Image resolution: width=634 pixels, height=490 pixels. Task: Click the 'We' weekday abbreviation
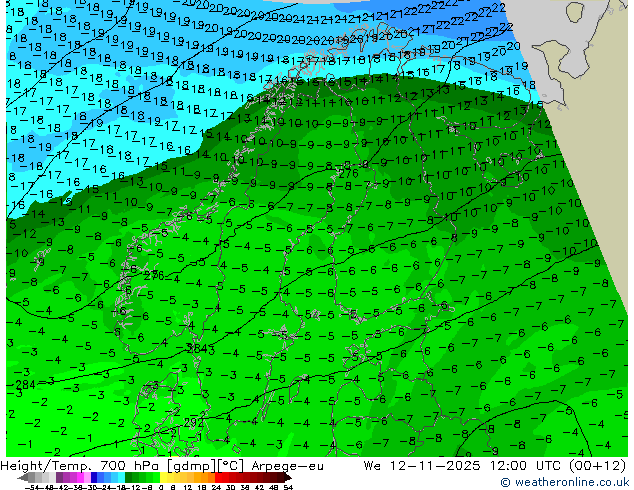(372, 466)
